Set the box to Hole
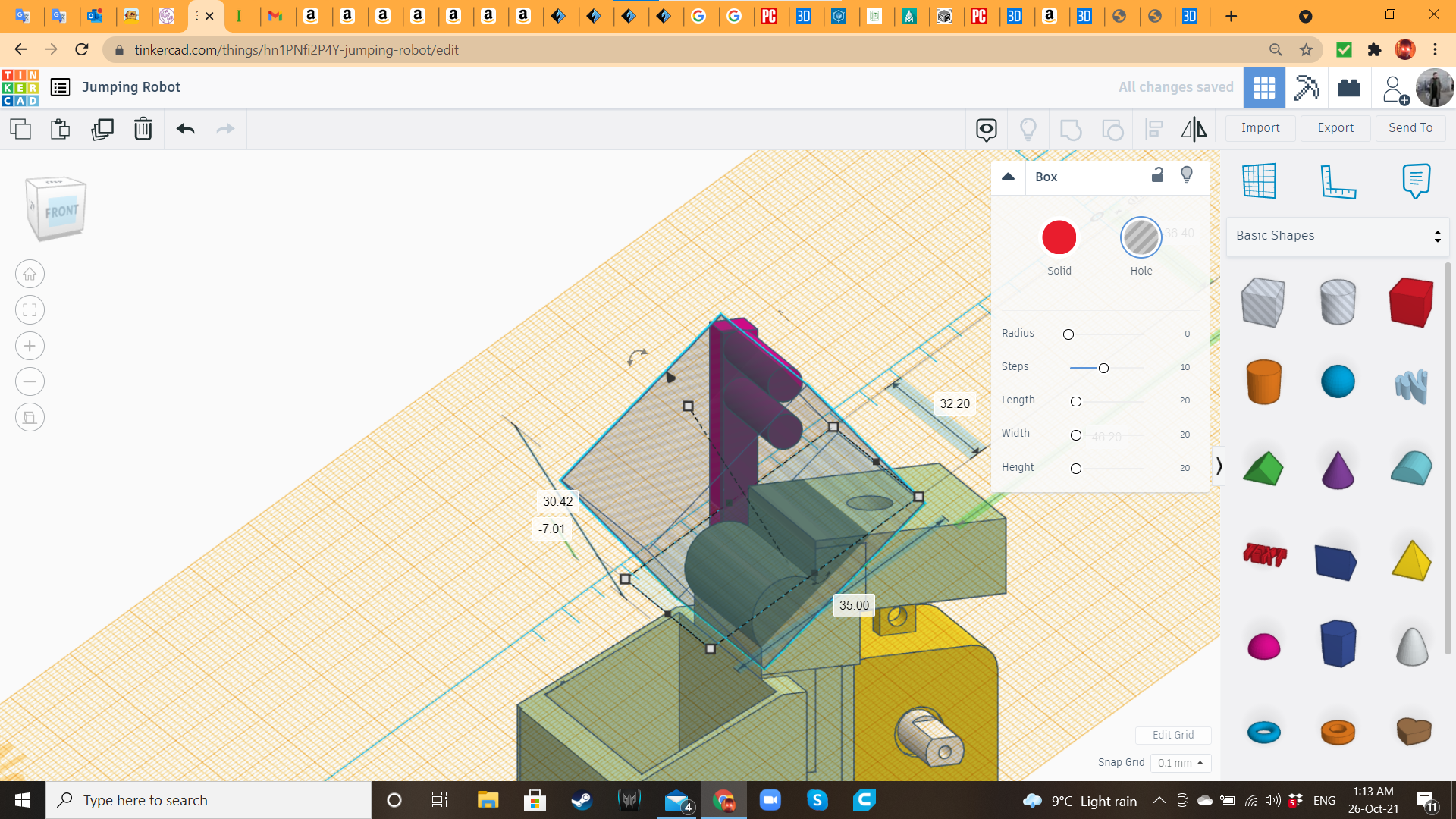Screen dimensions: 1456x819 click(x=1141, y=238)
